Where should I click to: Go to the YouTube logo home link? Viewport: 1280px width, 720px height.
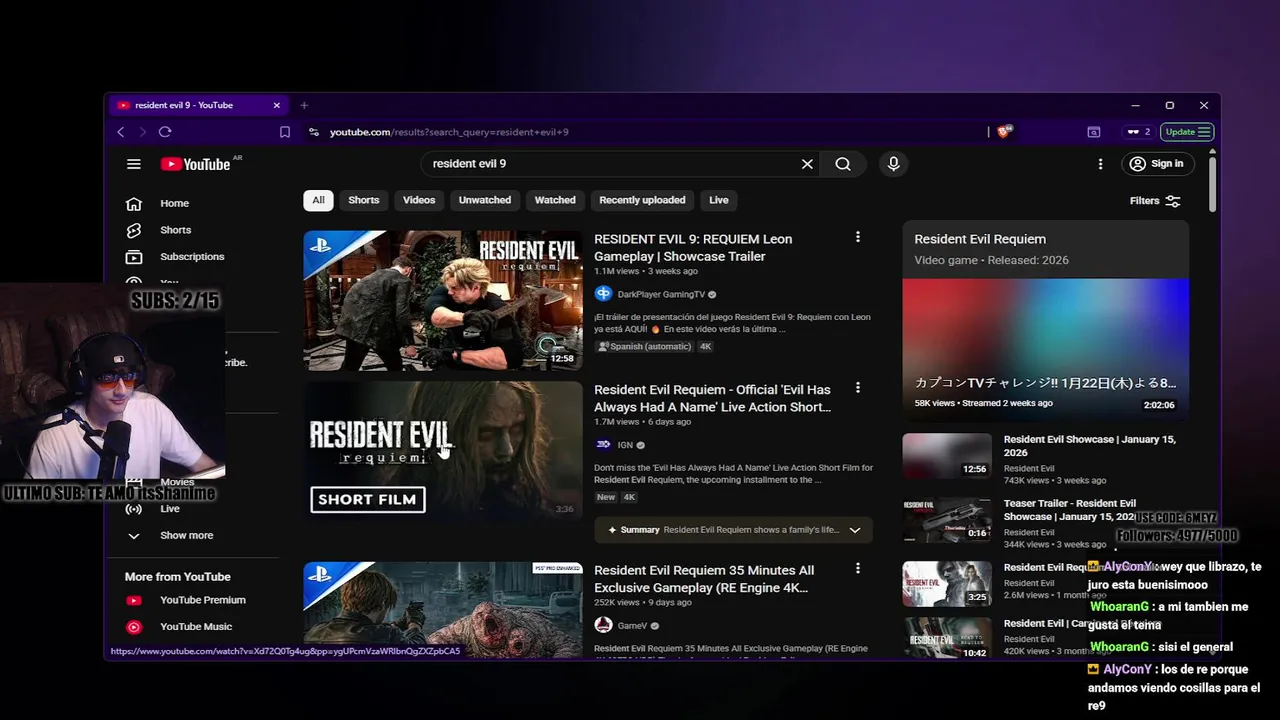point(196,164)
